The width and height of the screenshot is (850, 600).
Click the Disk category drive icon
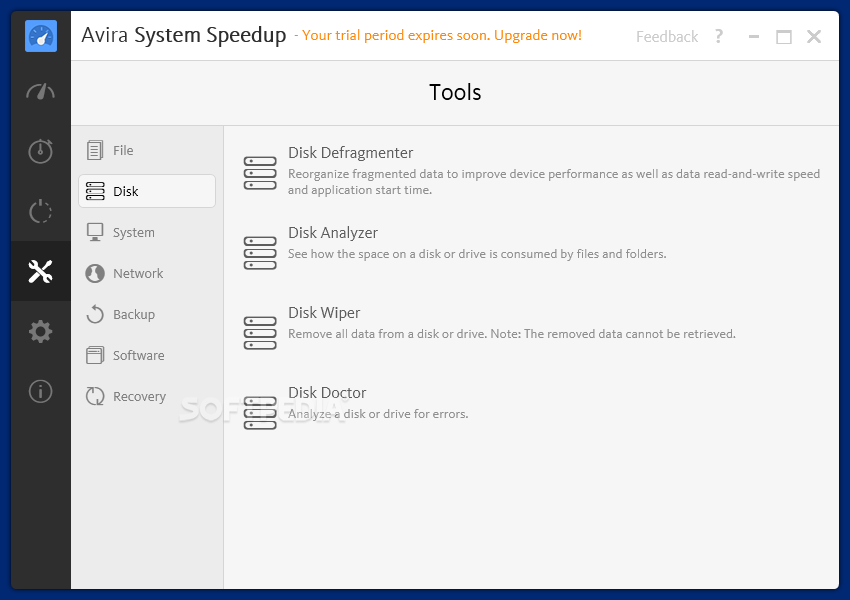point(95,191)
